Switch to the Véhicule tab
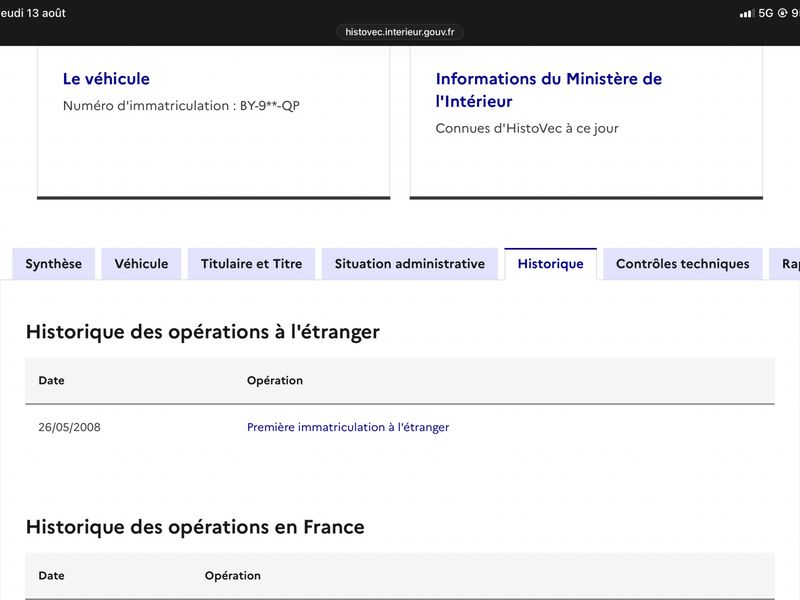The height and width of the screenshot is (600, 800). (x=141, y=264)
